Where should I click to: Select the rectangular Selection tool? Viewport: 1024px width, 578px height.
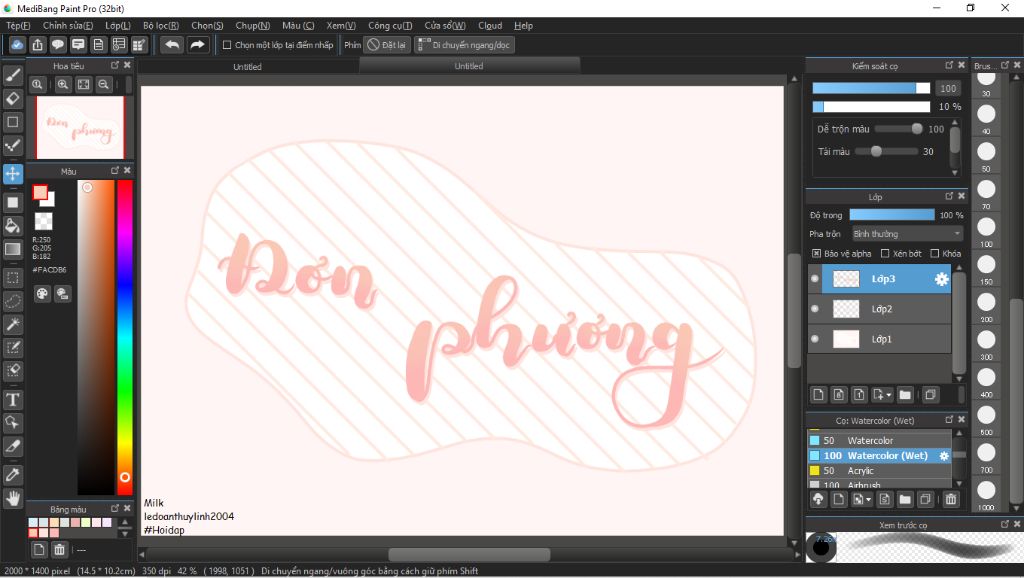pyautogui.click(x=12, y=278)
